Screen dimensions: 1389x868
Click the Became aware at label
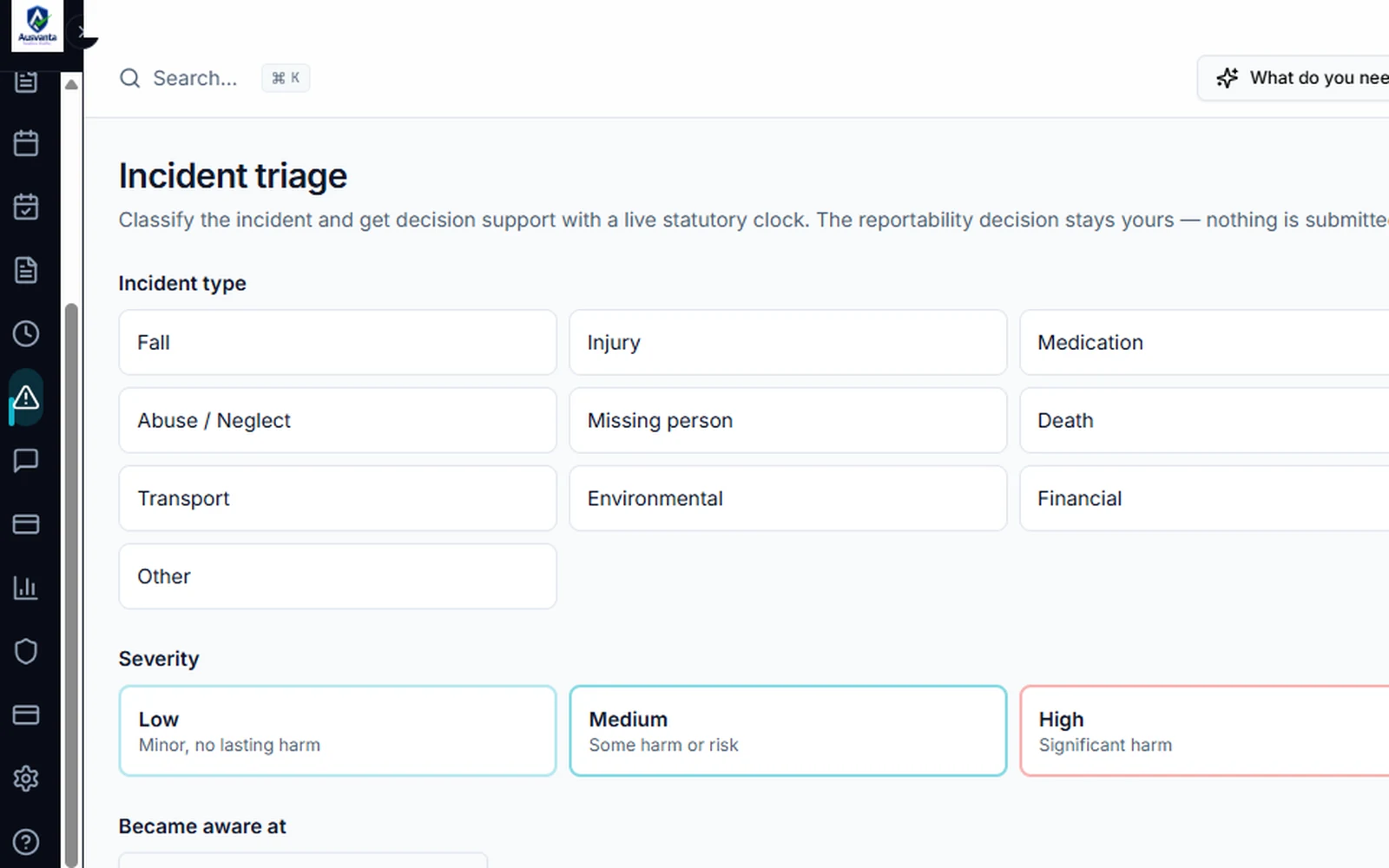202,826
